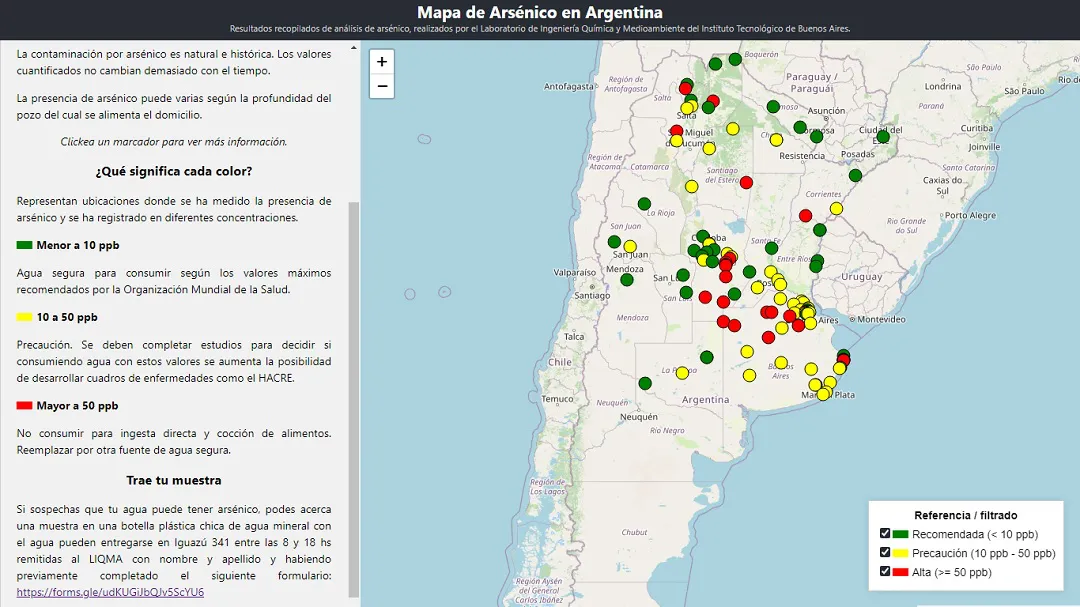Screen dimensions: 1080x607
Task: Zoom out with the minus control
Action: [381, 87]
